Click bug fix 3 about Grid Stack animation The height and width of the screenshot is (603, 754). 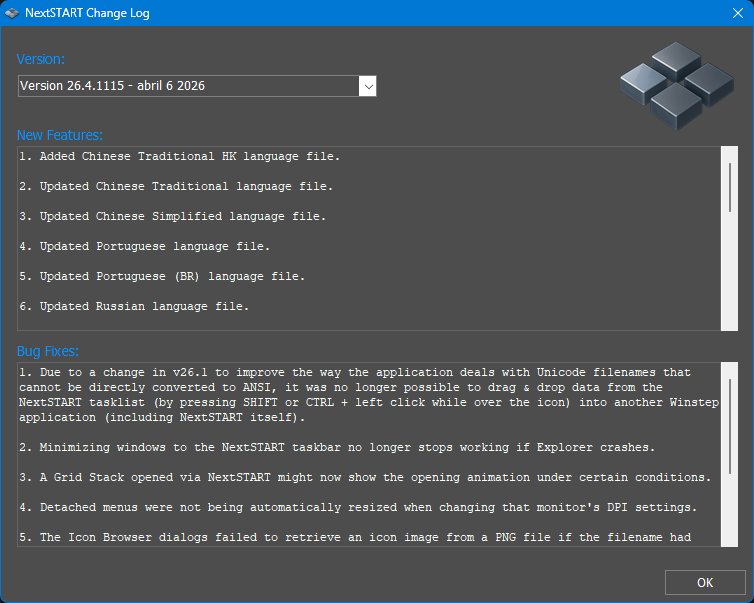point(365,477)
